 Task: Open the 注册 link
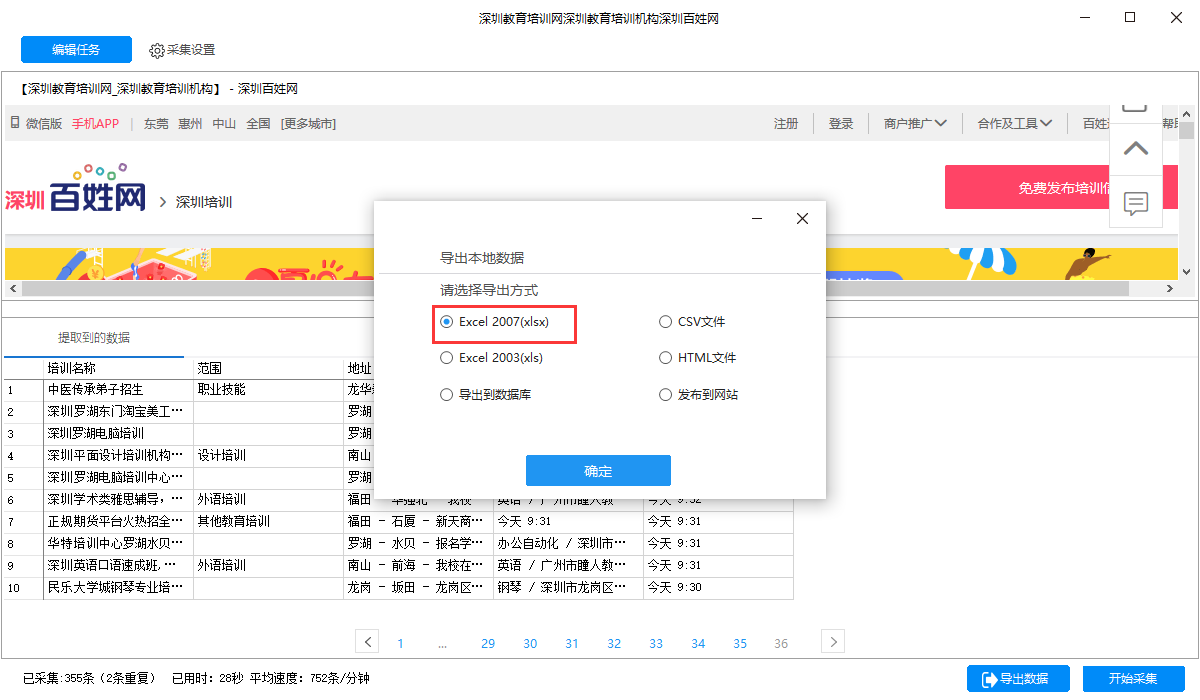tap(786, 124)
